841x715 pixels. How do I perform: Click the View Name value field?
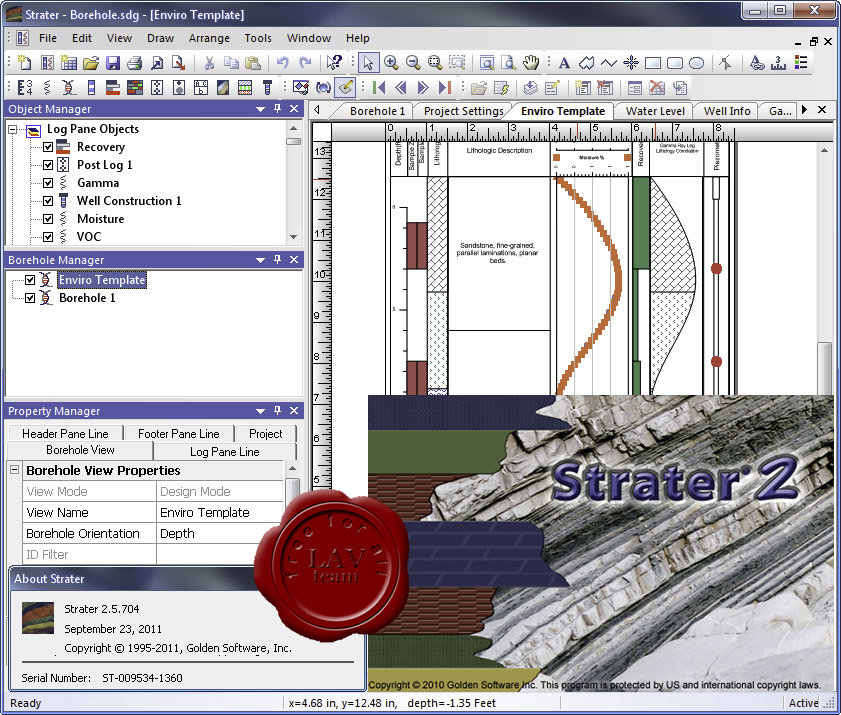coord(220,513)
